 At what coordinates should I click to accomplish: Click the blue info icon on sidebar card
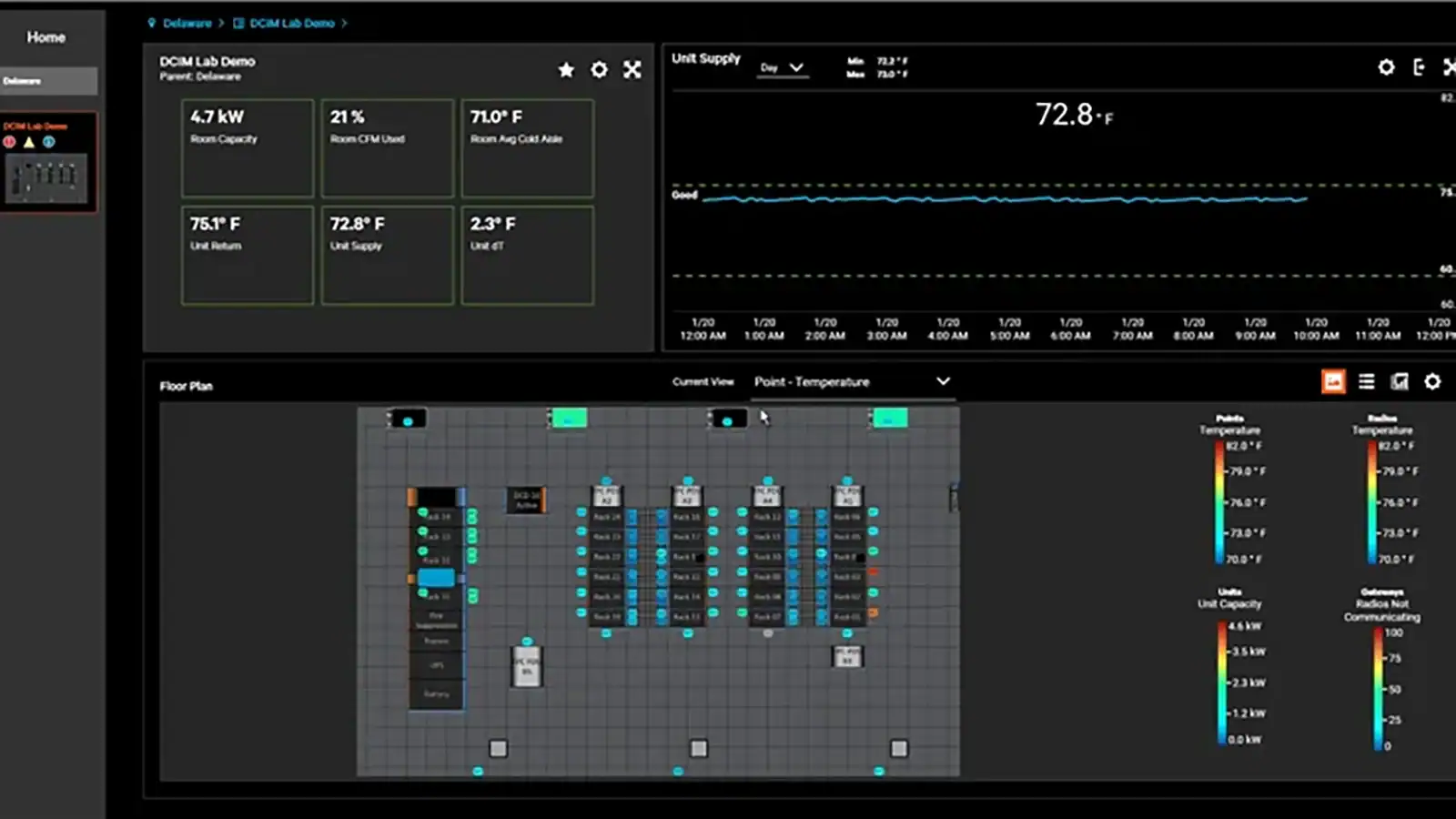point(49,142)
